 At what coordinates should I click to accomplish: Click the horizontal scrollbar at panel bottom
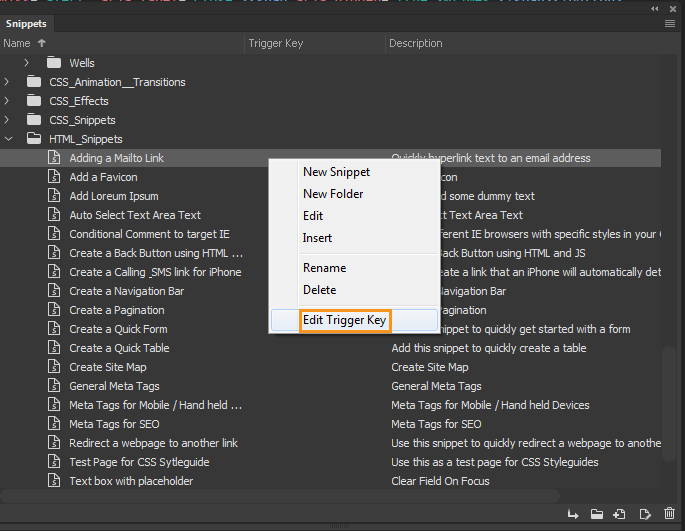[280, 496]
